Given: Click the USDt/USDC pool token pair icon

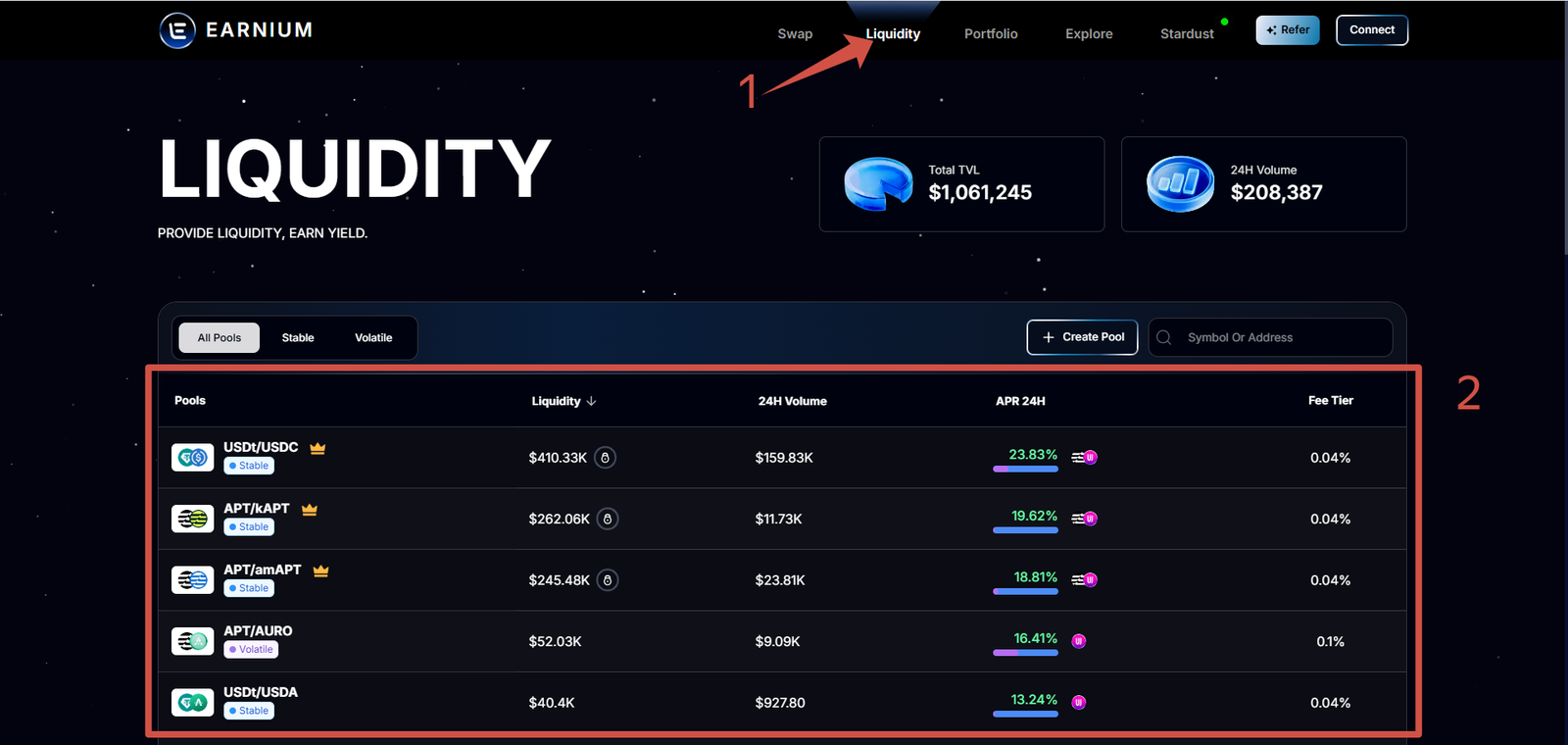Looking at the screenshot, I should 193,458.
